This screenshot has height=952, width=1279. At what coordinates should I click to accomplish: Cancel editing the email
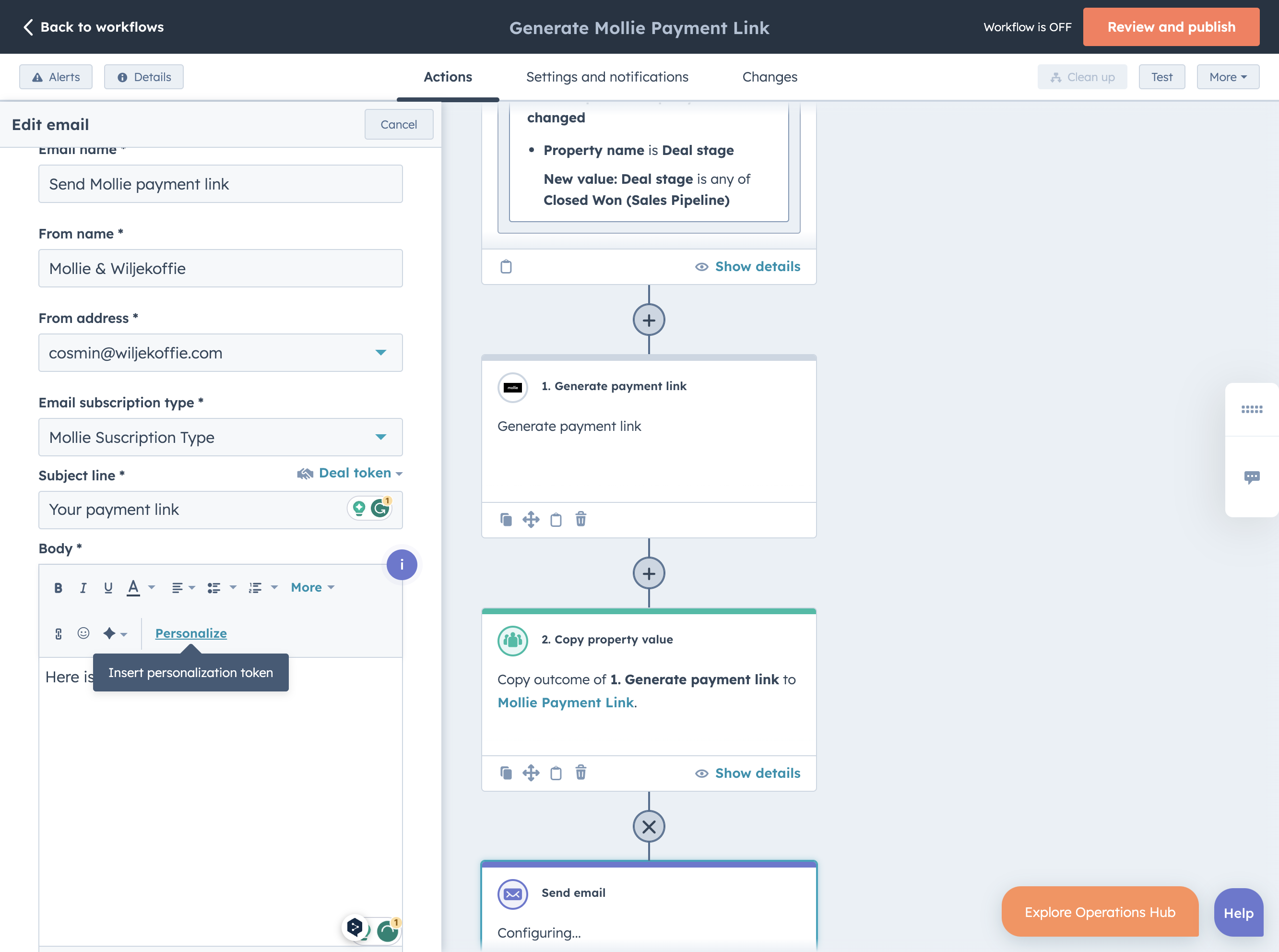pos(399,124)
